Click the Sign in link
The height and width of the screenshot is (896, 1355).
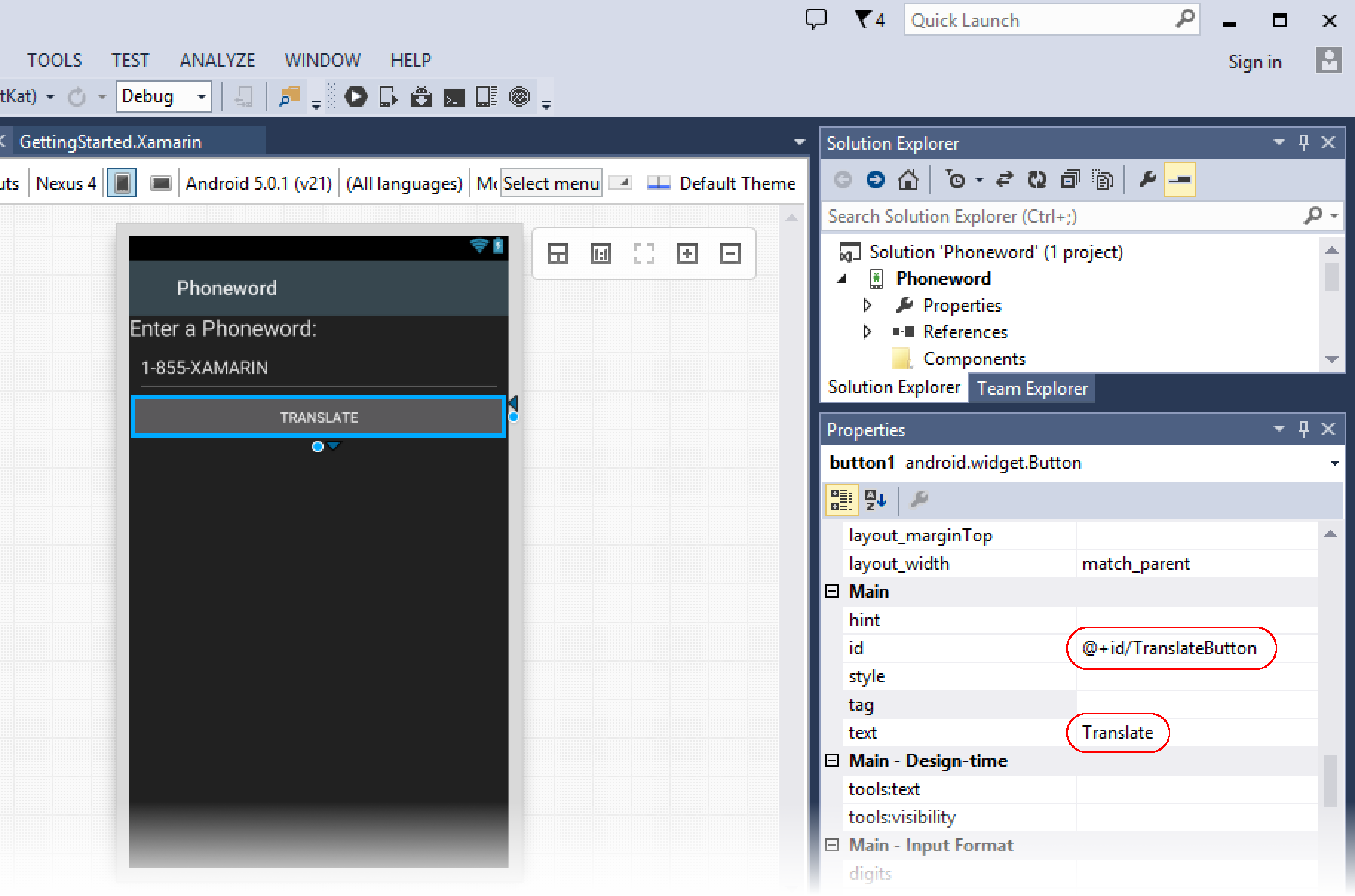click(1254, 62)
